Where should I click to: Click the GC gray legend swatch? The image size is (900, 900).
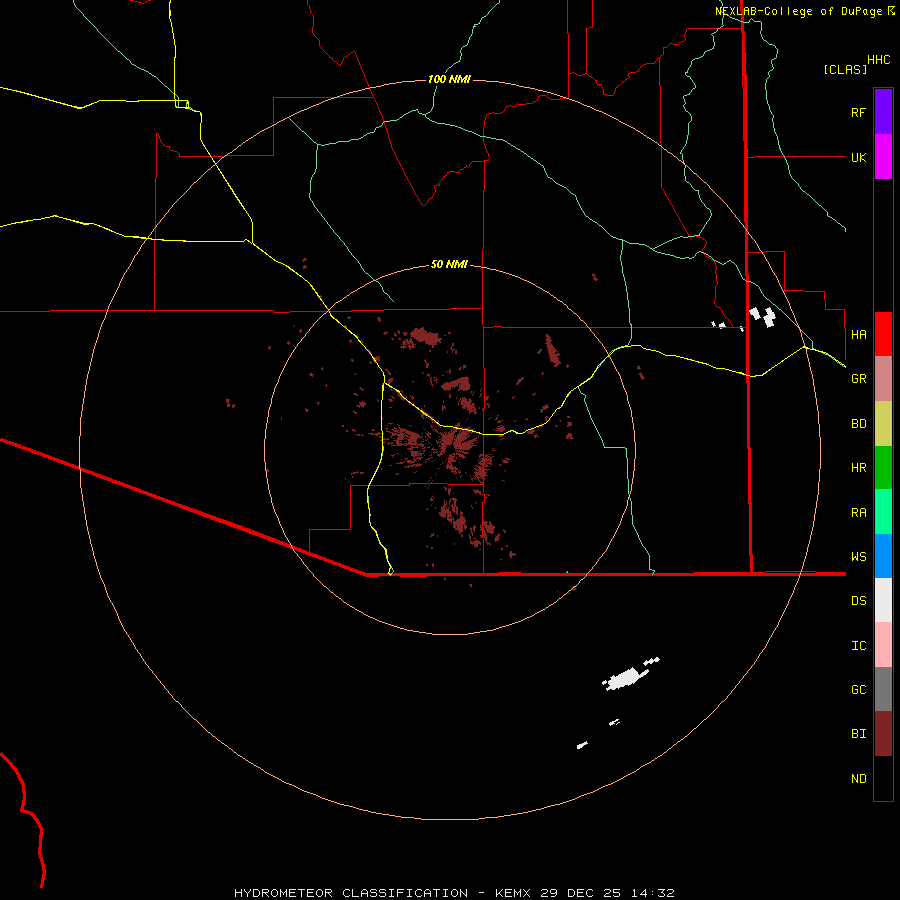coord(883,689)
